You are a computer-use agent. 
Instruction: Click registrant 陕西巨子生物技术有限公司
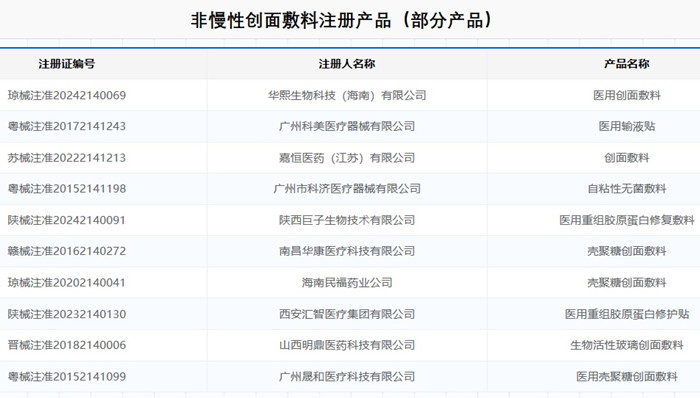click(347, 220)
